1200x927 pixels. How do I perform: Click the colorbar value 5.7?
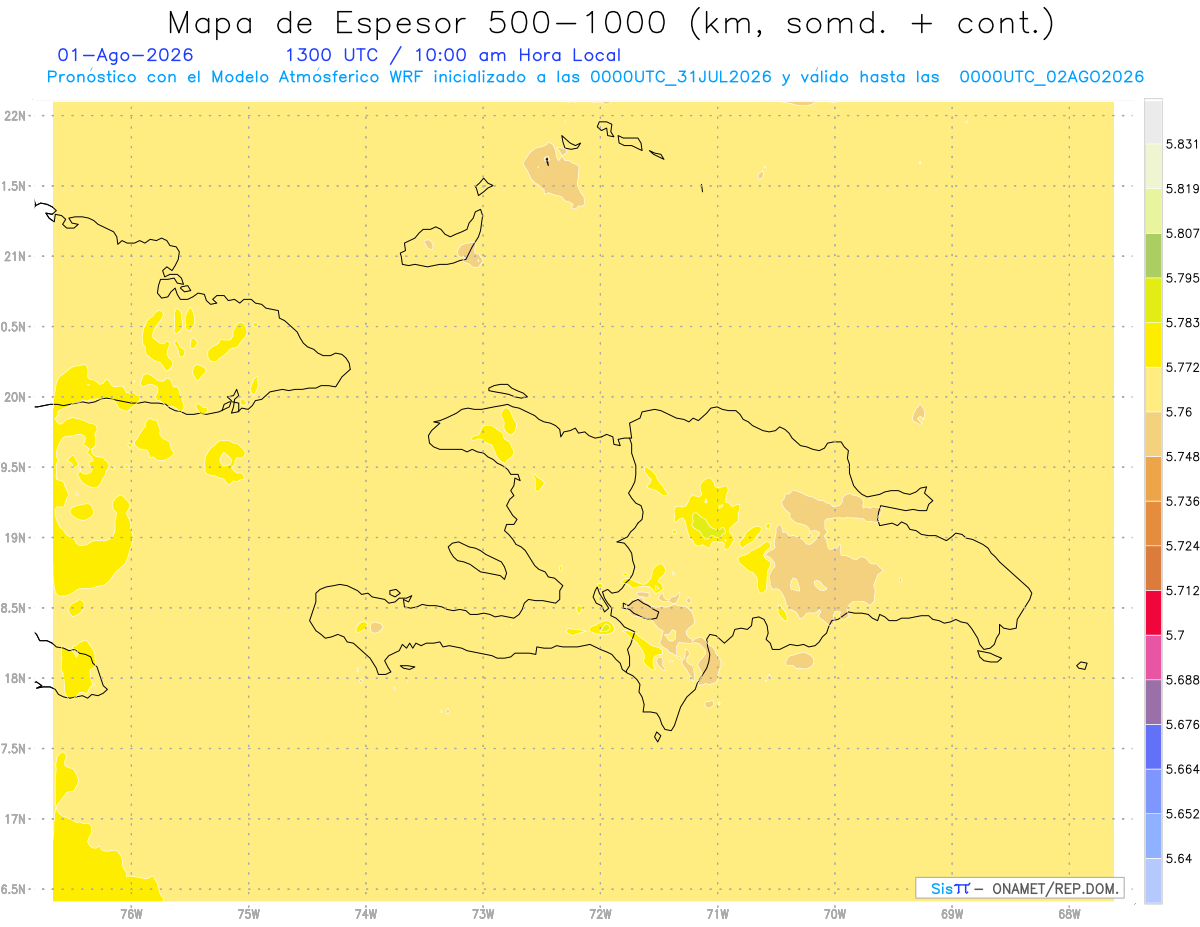pyautogui.click(x=1176, y=635)
